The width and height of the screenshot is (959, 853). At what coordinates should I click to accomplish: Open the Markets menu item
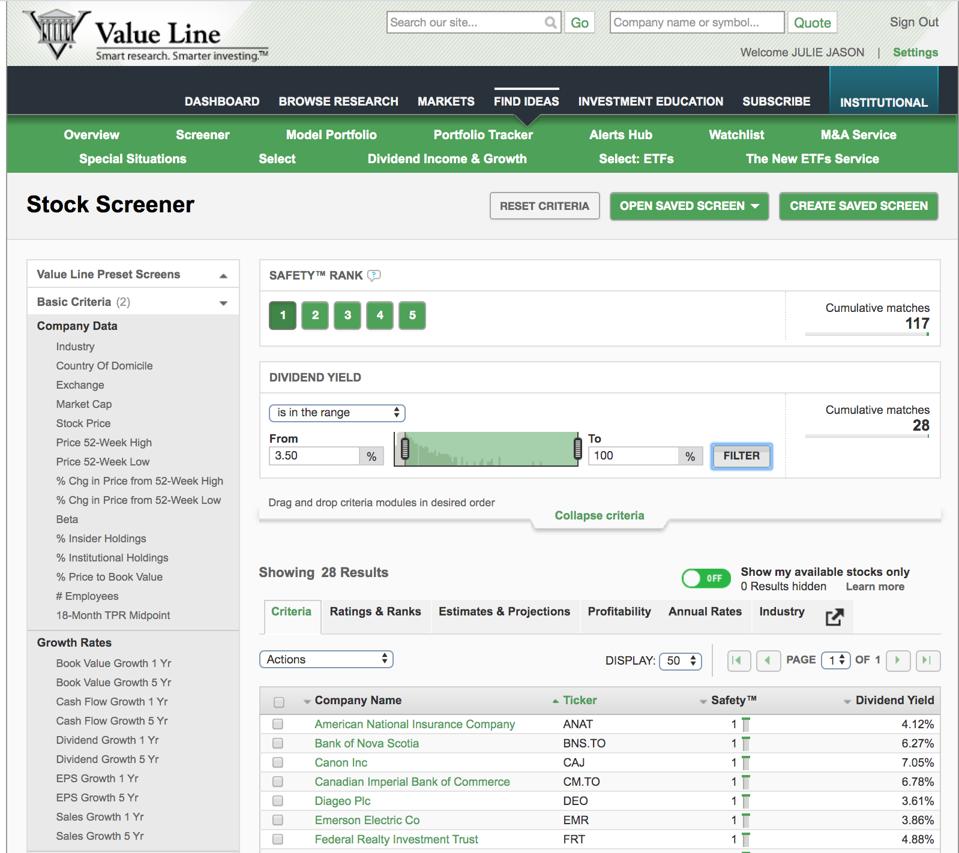[445, 101]
